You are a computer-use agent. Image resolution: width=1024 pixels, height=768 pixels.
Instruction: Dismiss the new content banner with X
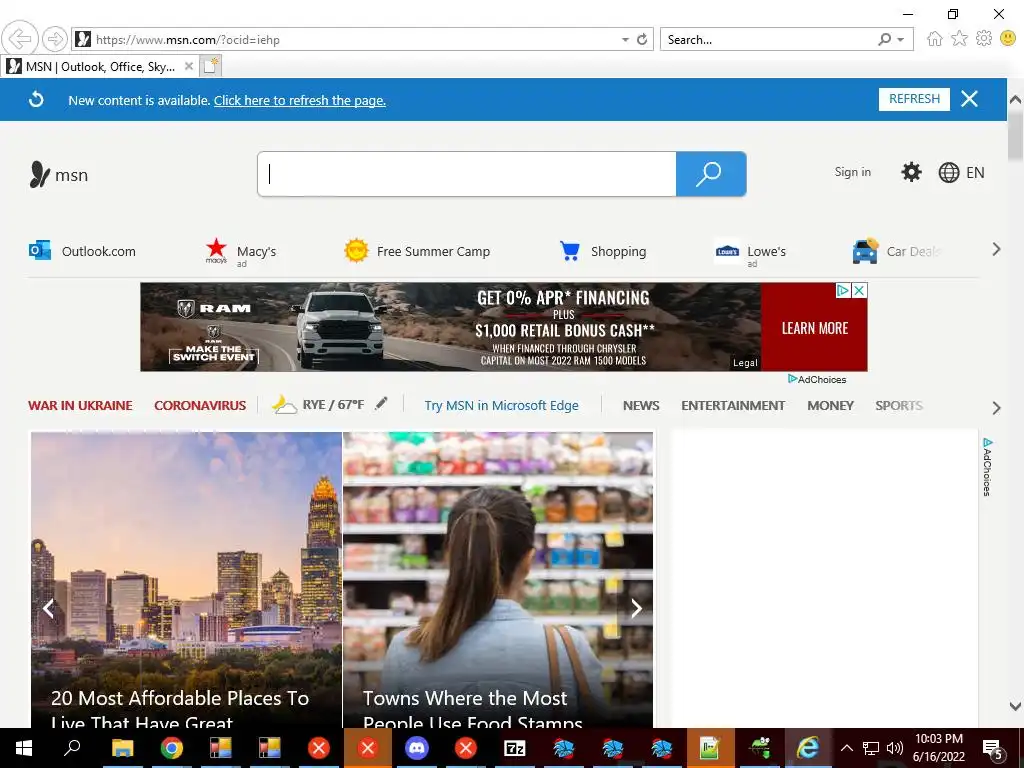[969, 99]
